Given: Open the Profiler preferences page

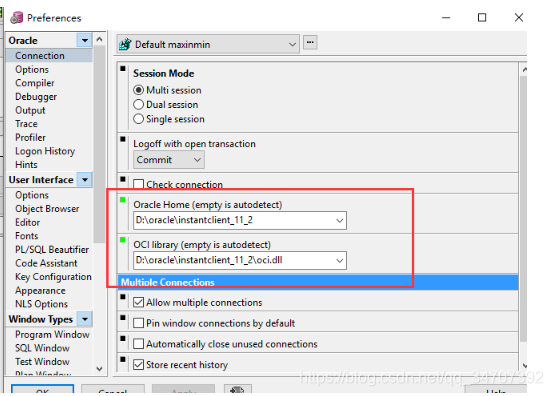Looking at the screenshot, I should pos(30,138).
